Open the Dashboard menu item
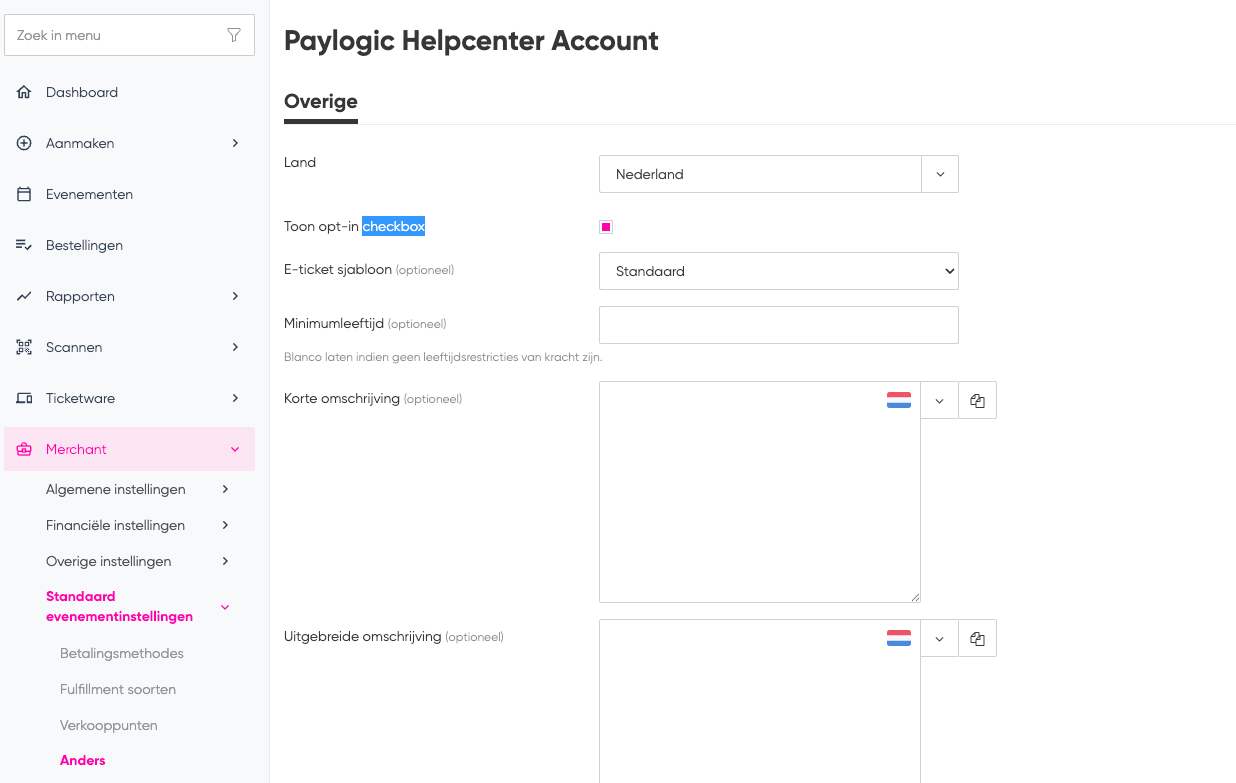 pyautogui.click(x=130, y=92)
